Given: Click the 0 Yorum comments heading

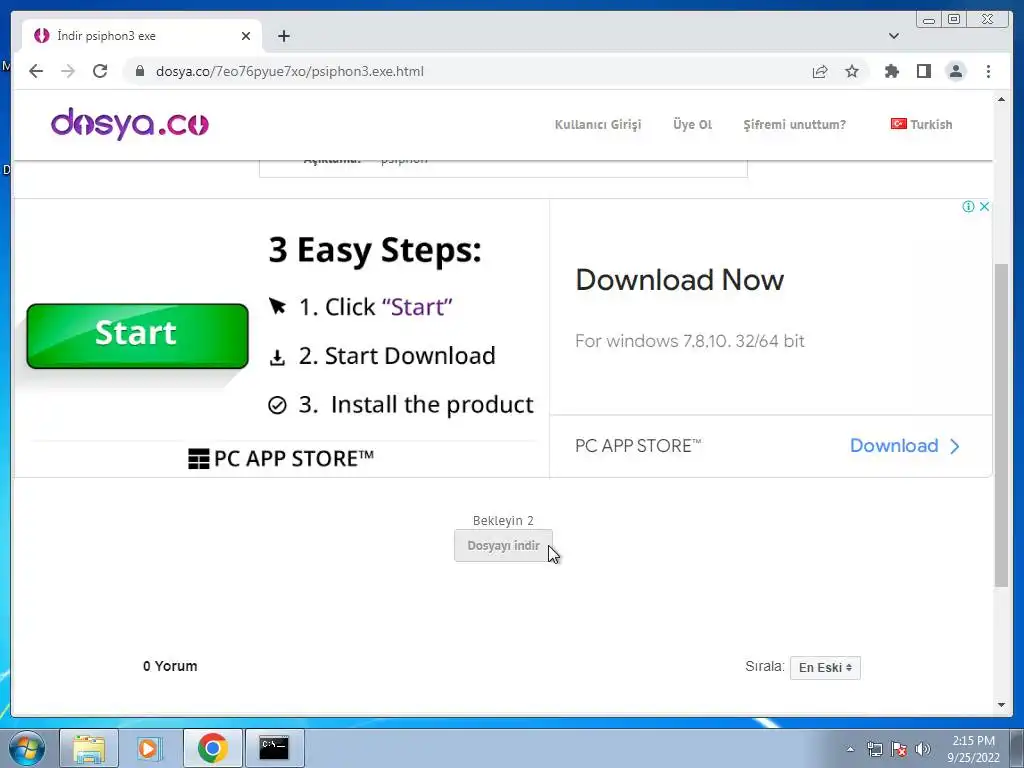Looking at the screenshot, I should pyautogui.click(x=170, y=666).
